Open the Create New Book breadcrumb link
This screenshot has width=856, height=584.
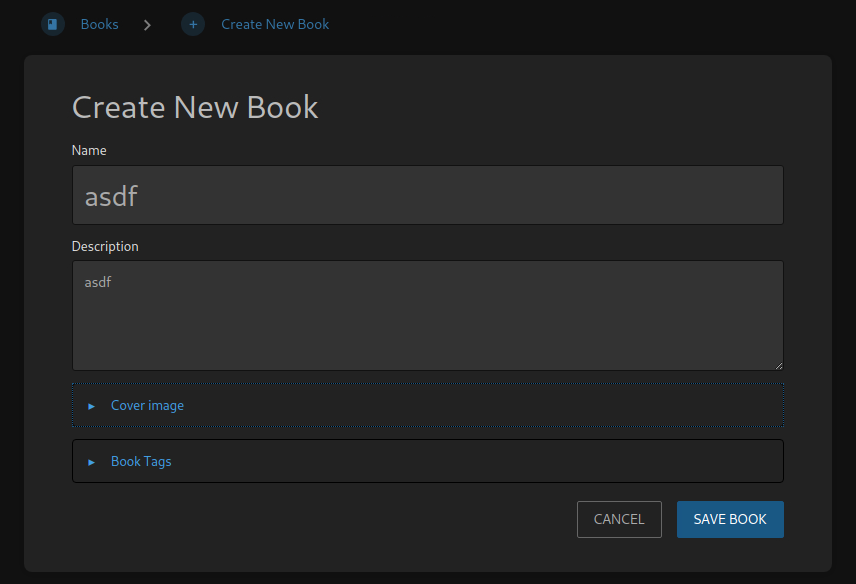[x=275, y=24]
